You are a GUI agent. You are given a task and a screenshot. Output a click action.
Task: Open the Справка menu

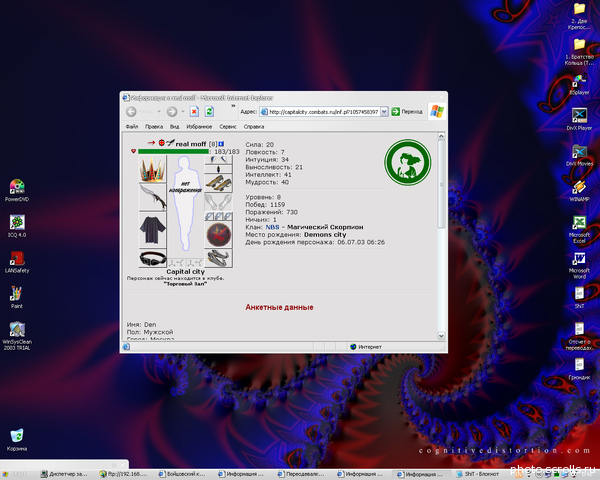[x=254, y=126]
